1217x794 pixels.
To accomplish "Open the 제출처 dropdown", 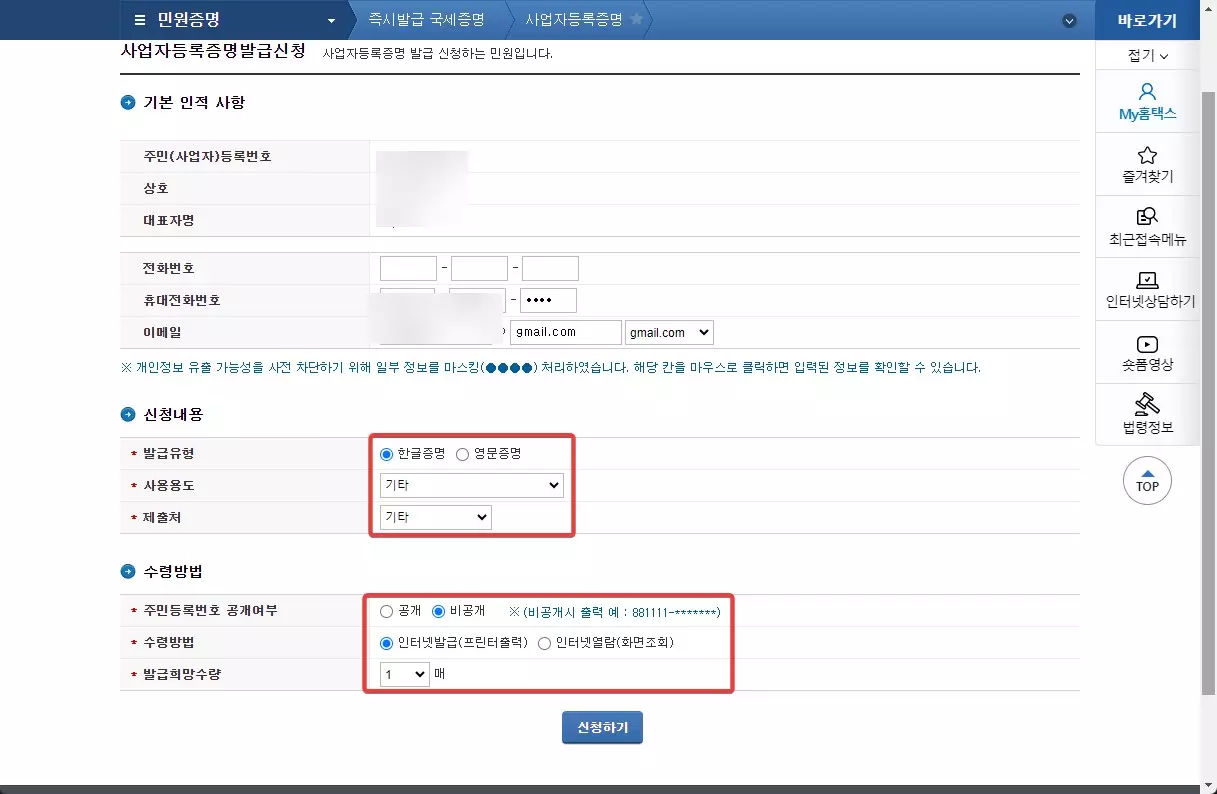I will tap(436, 517).
